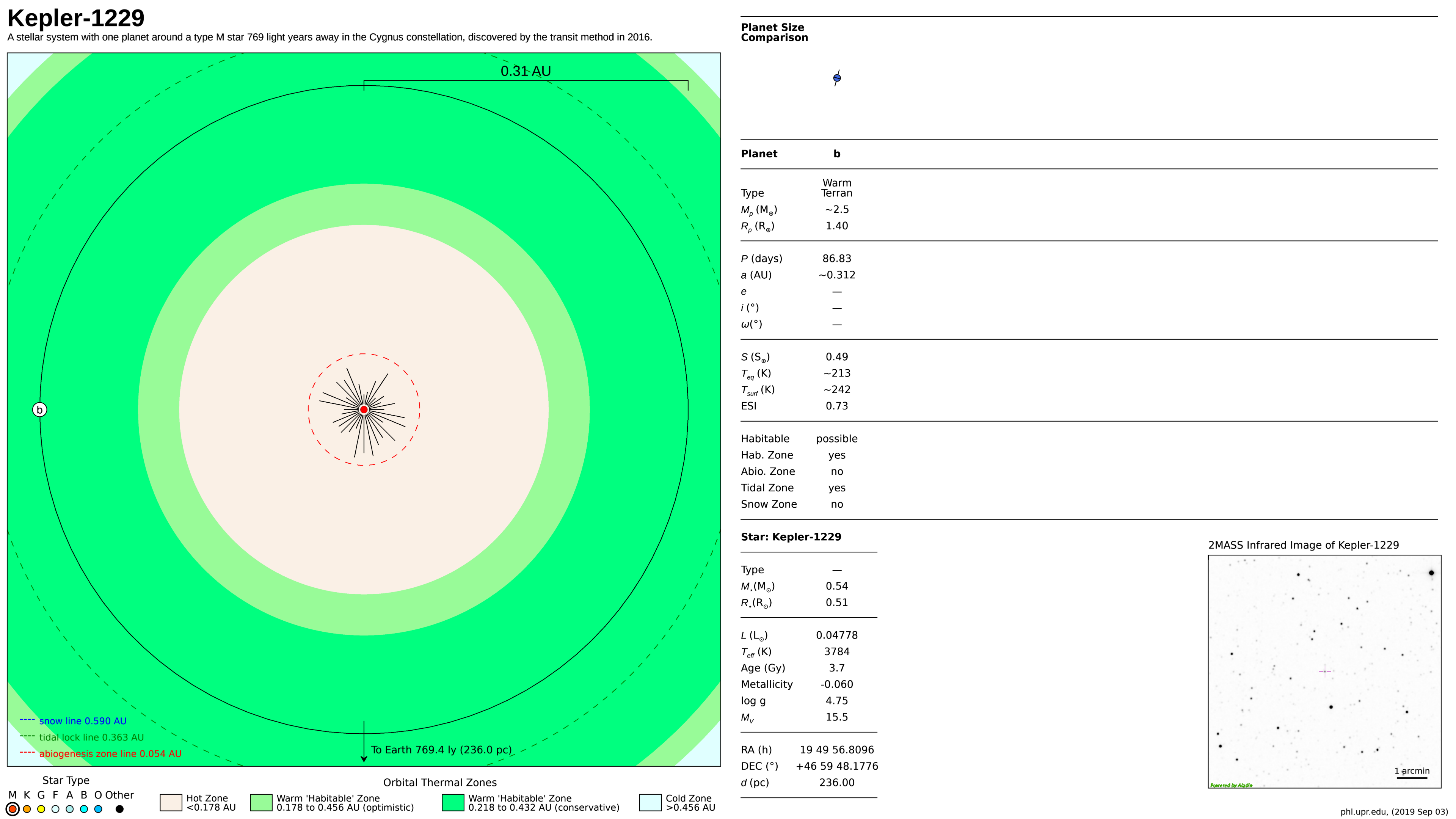Click the snow line 0.590 AU legend label
The height and width of the screenshot is (819, 1456).
click(83, 721)
